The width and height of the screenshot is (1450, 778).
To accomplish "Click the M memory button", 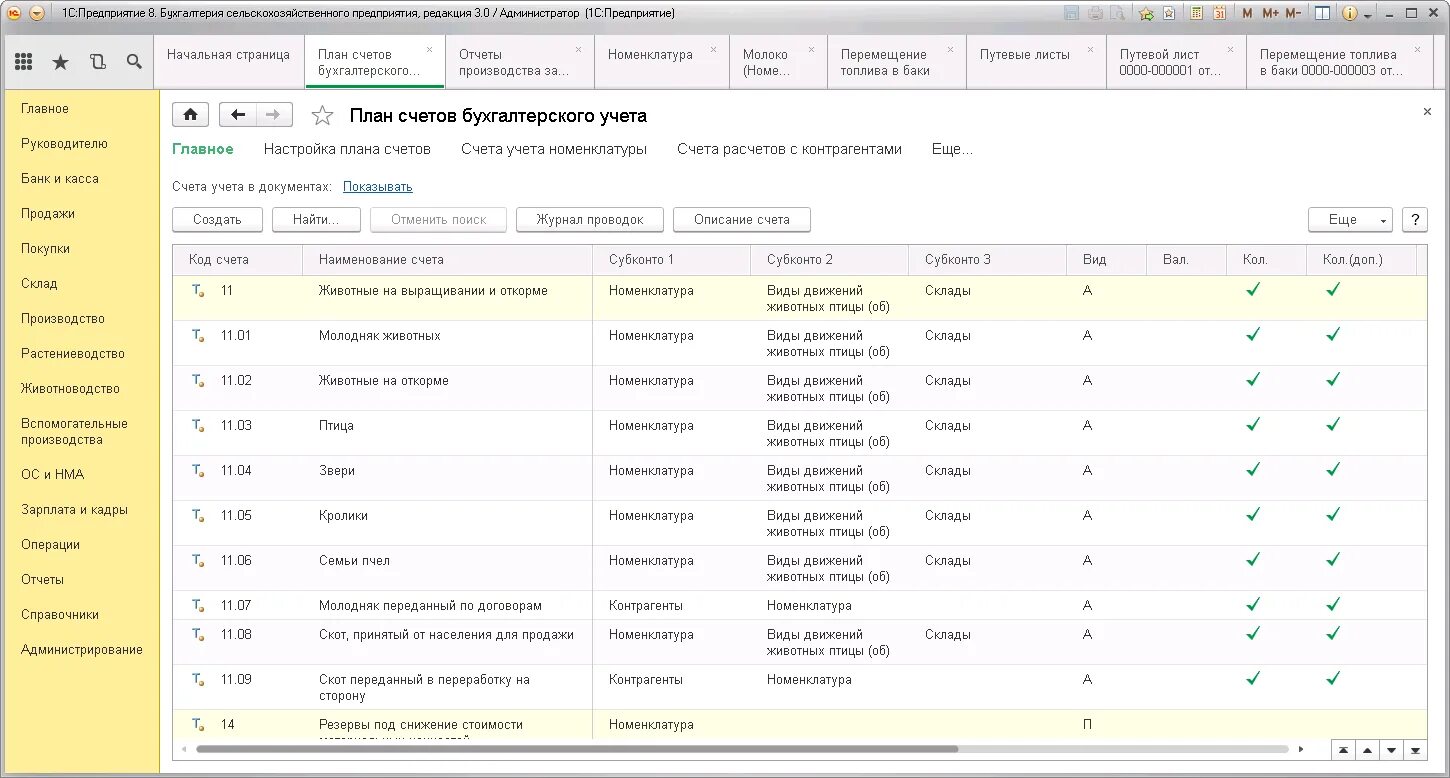I will [x=1247, y=13].
